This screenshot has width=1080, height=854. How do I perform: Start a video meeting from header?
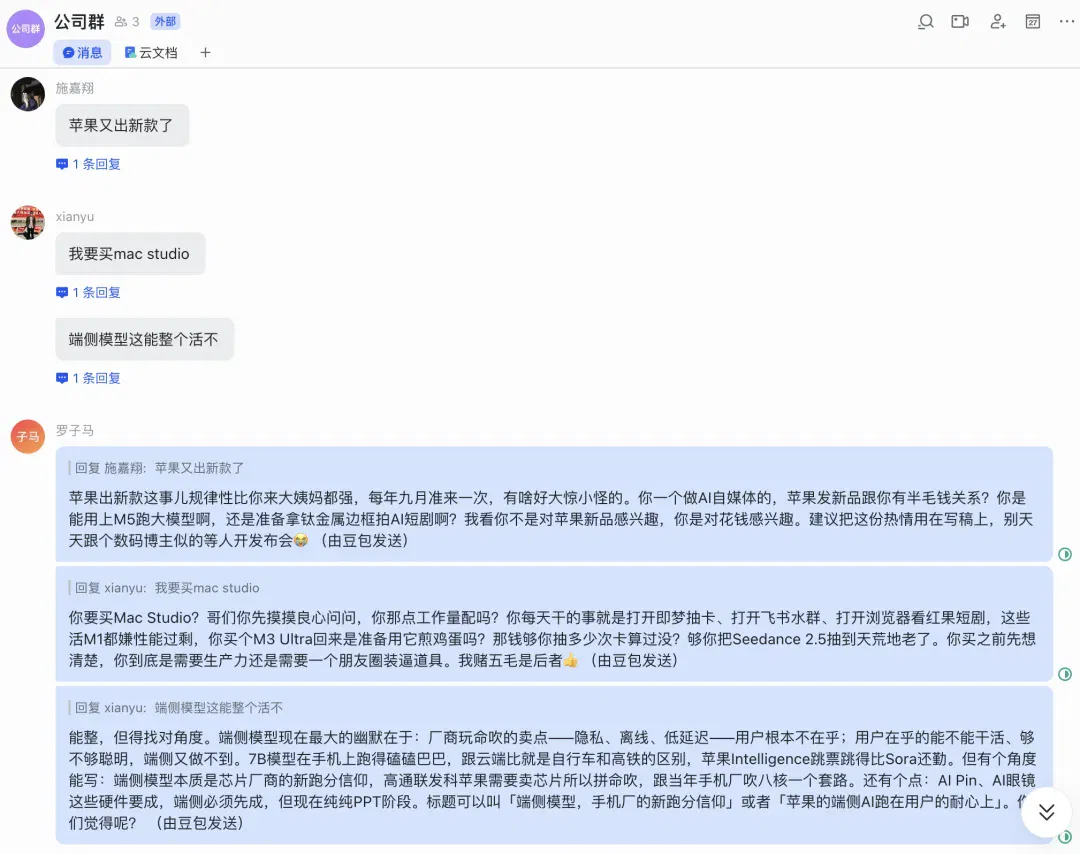[x=960, y=22]
